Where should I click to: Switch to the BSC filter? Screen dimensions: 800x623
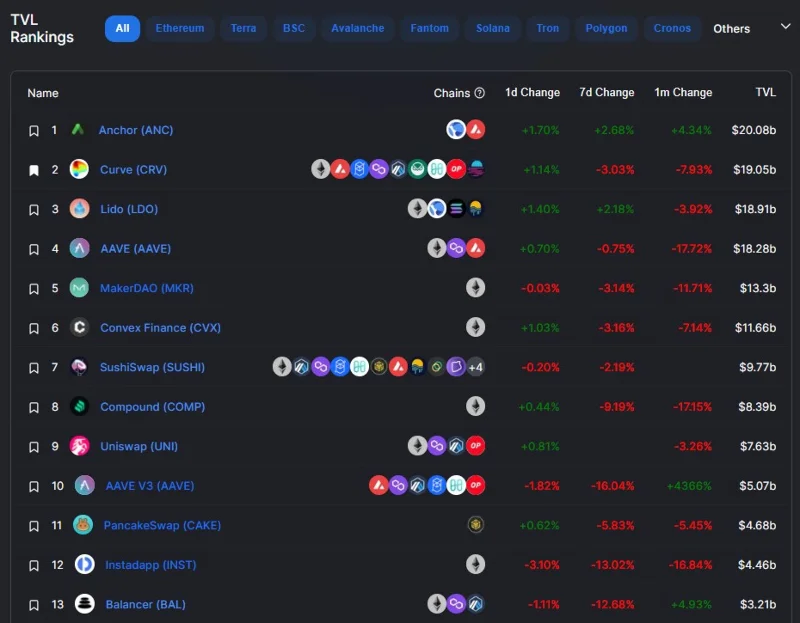coord(294,29)
